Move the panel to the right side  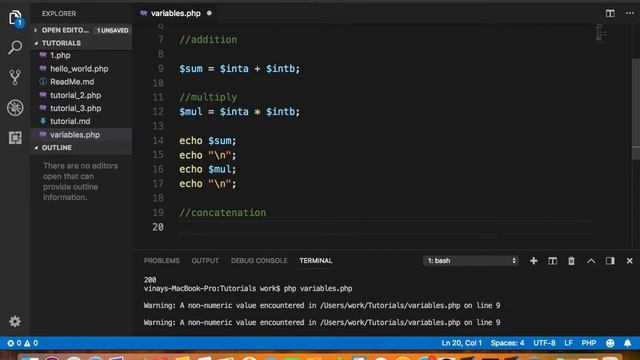click(610, 261)
